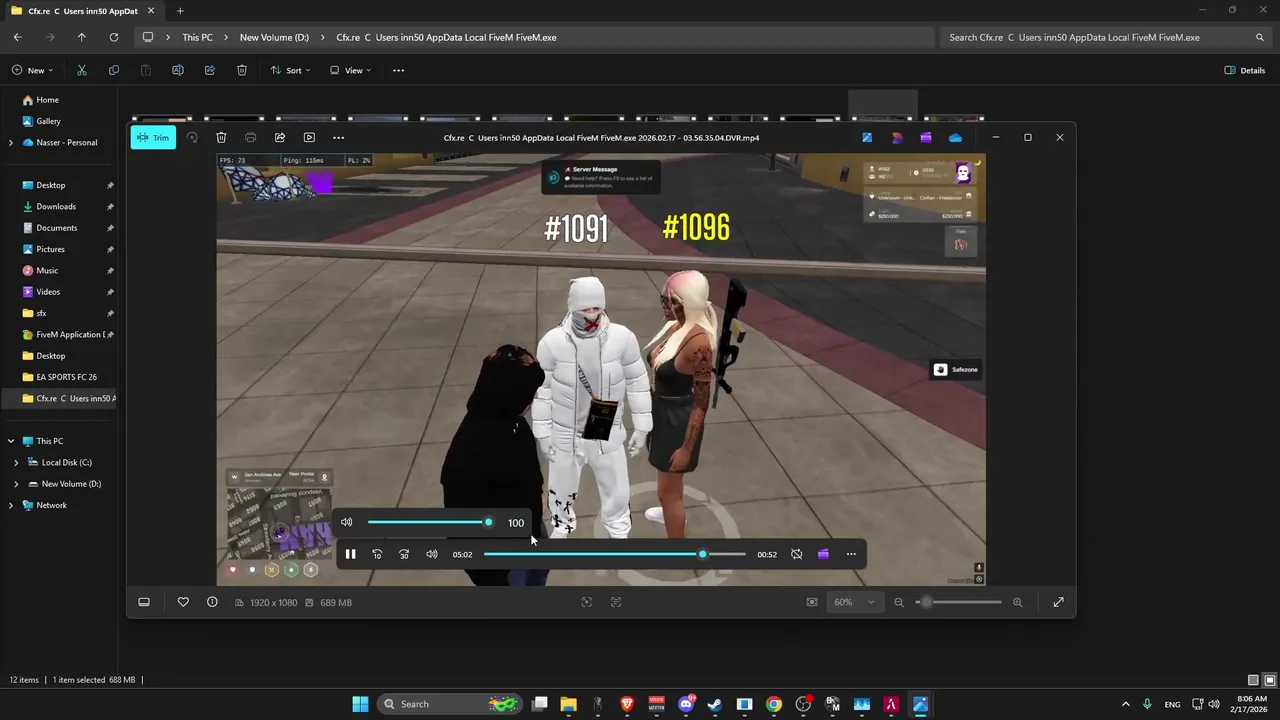This screenshot has width=1280, height=720.
Task: Skip back 10 seconds in video
Action: (377, 554)
